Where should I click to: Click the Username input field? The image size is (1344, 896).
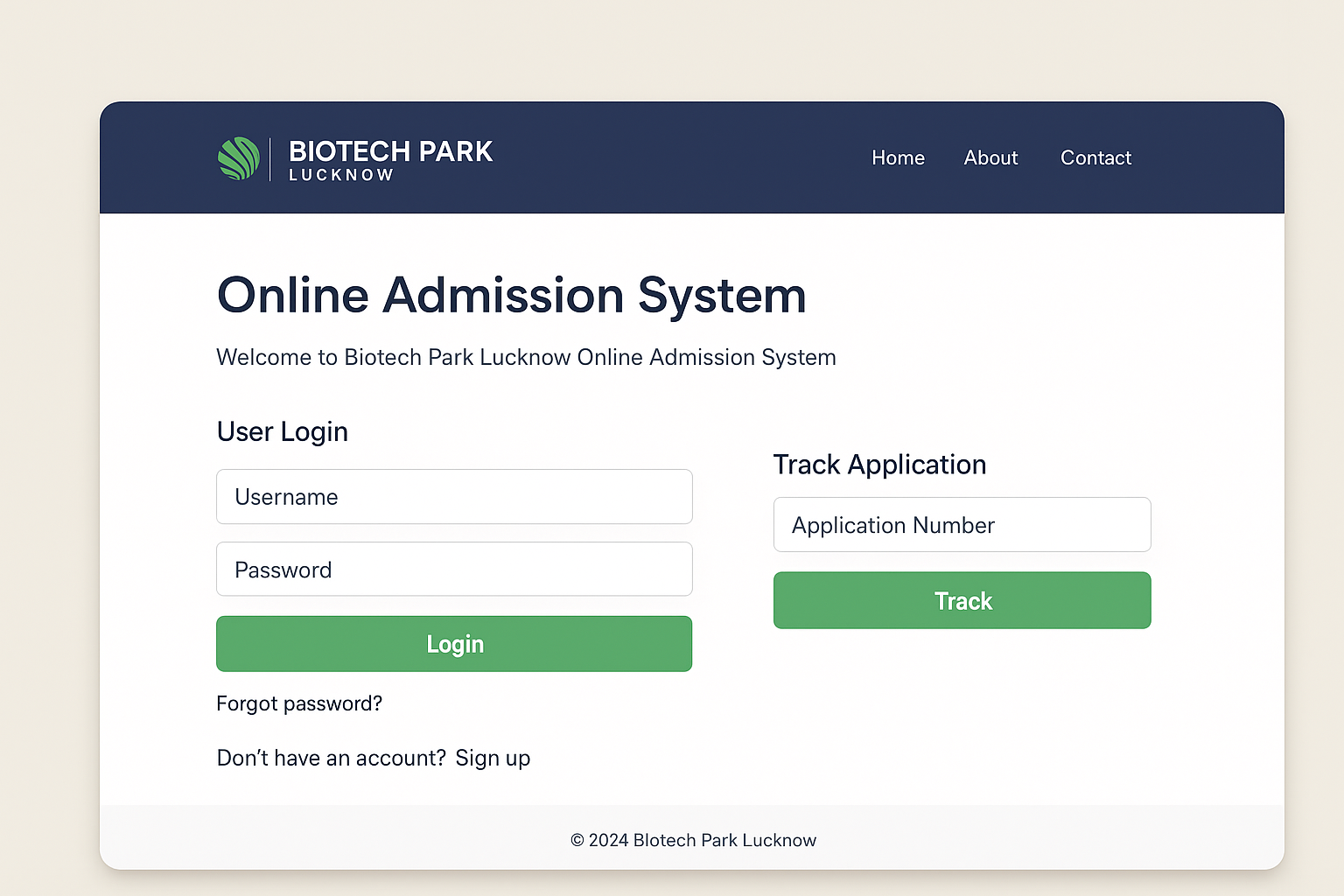coord(454,496)
